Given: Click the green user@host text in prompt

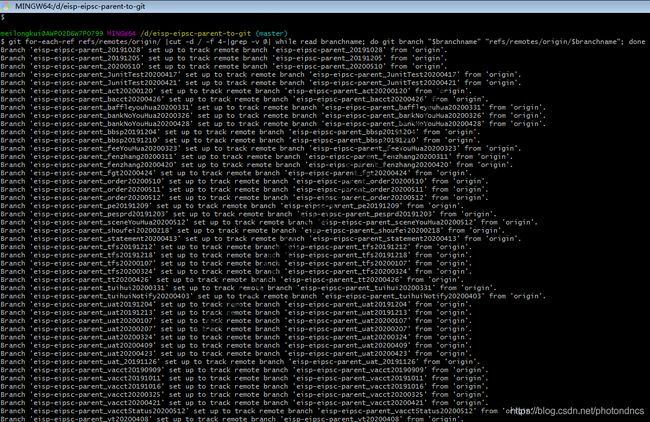Looking at the screenshot, I should coord(51,34).
